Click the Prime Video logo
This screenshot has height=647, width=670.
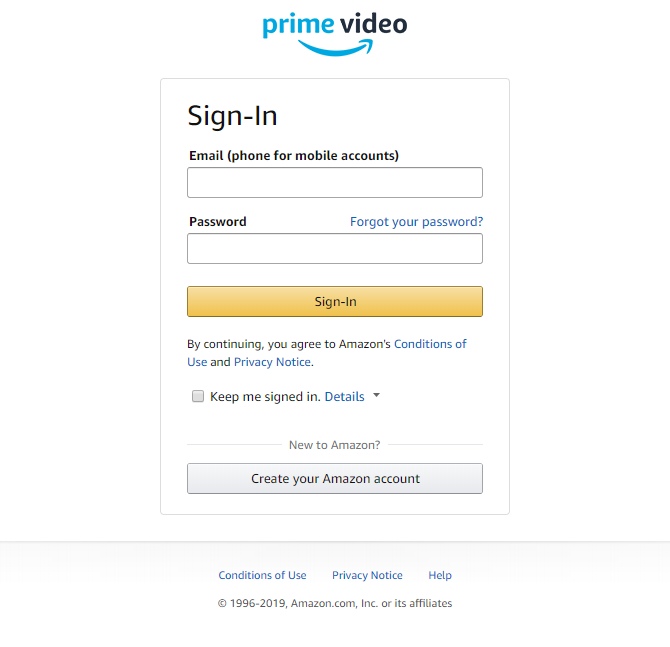(x=335, y=34)
